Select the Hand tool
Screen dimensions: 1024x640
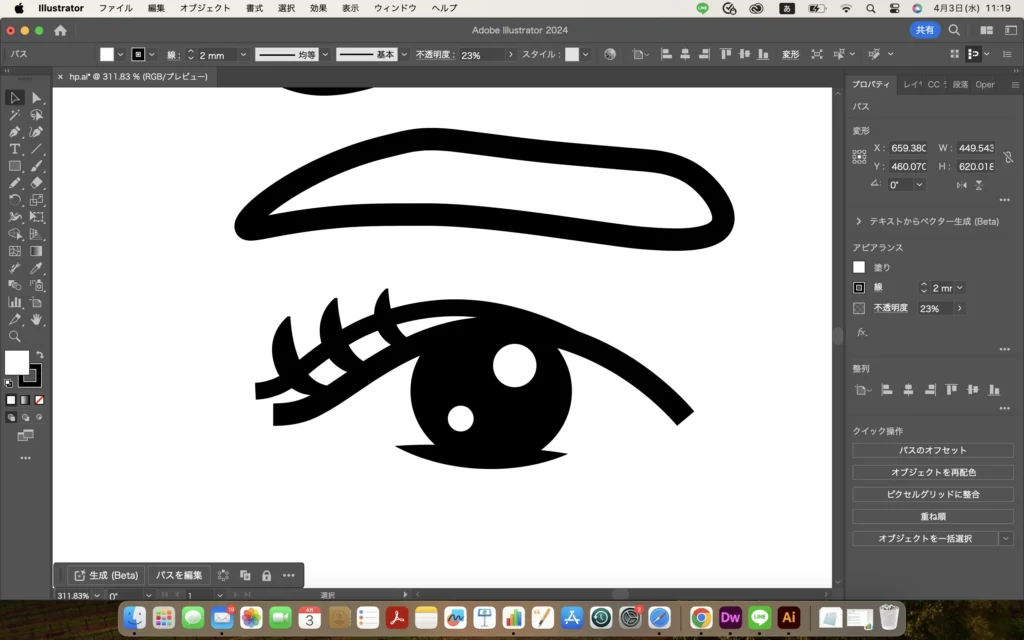click(x=36, y=319)
